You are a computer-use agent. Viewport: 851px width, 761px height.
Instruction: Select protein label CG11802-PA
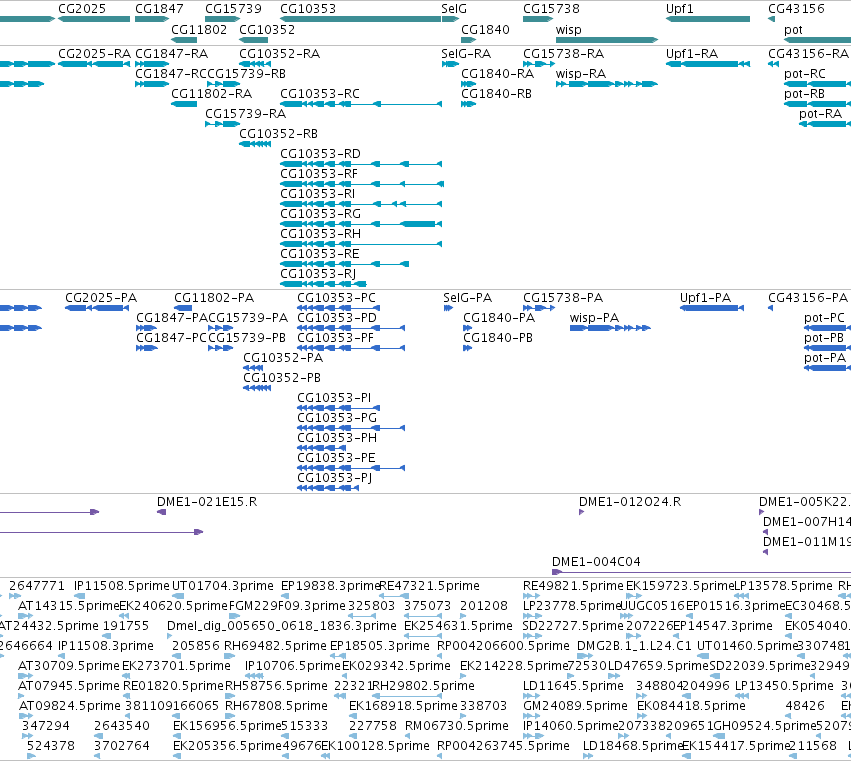214,298
